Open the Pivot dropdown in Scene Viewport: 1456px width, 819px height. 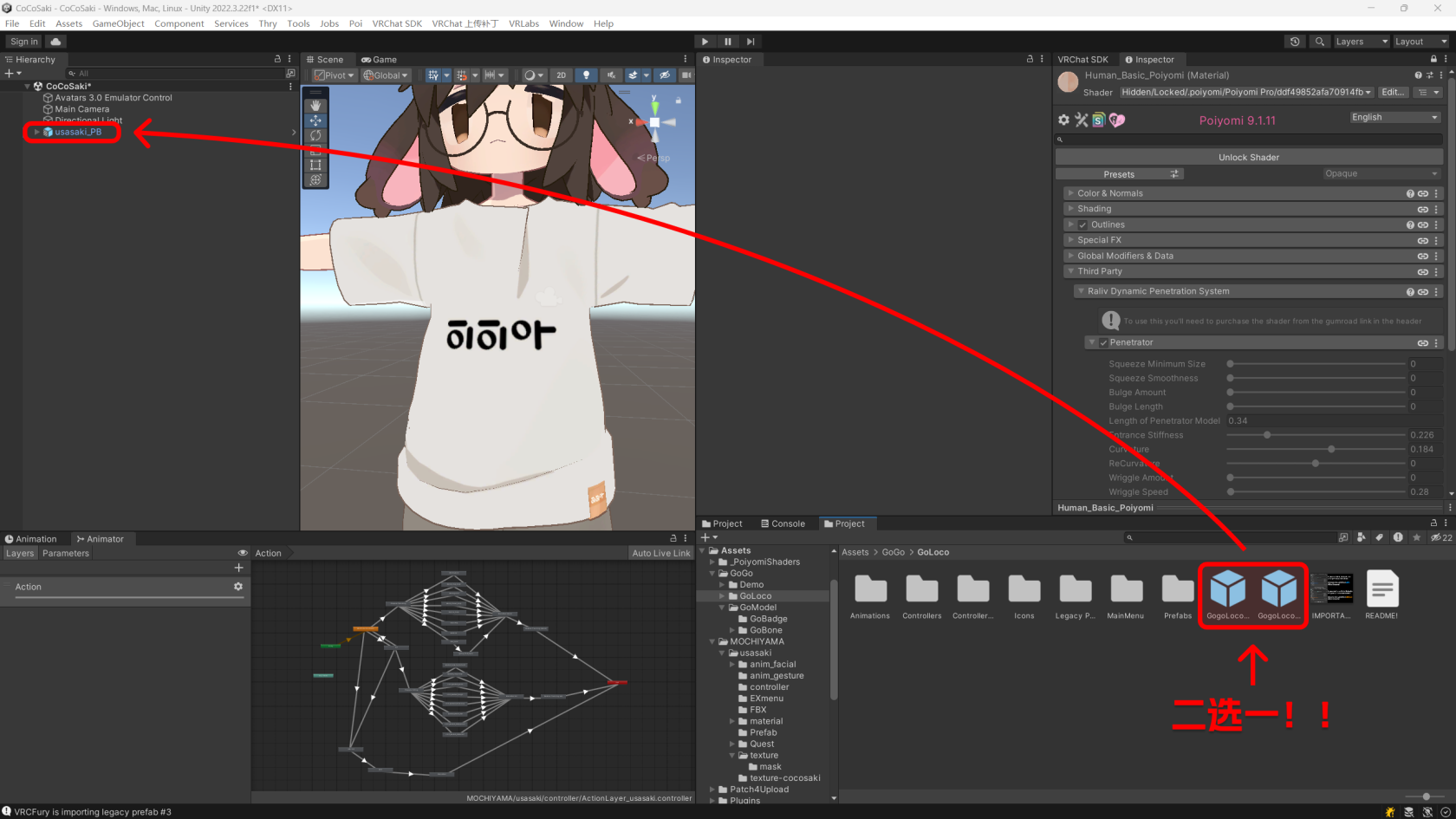coord(335,75)
